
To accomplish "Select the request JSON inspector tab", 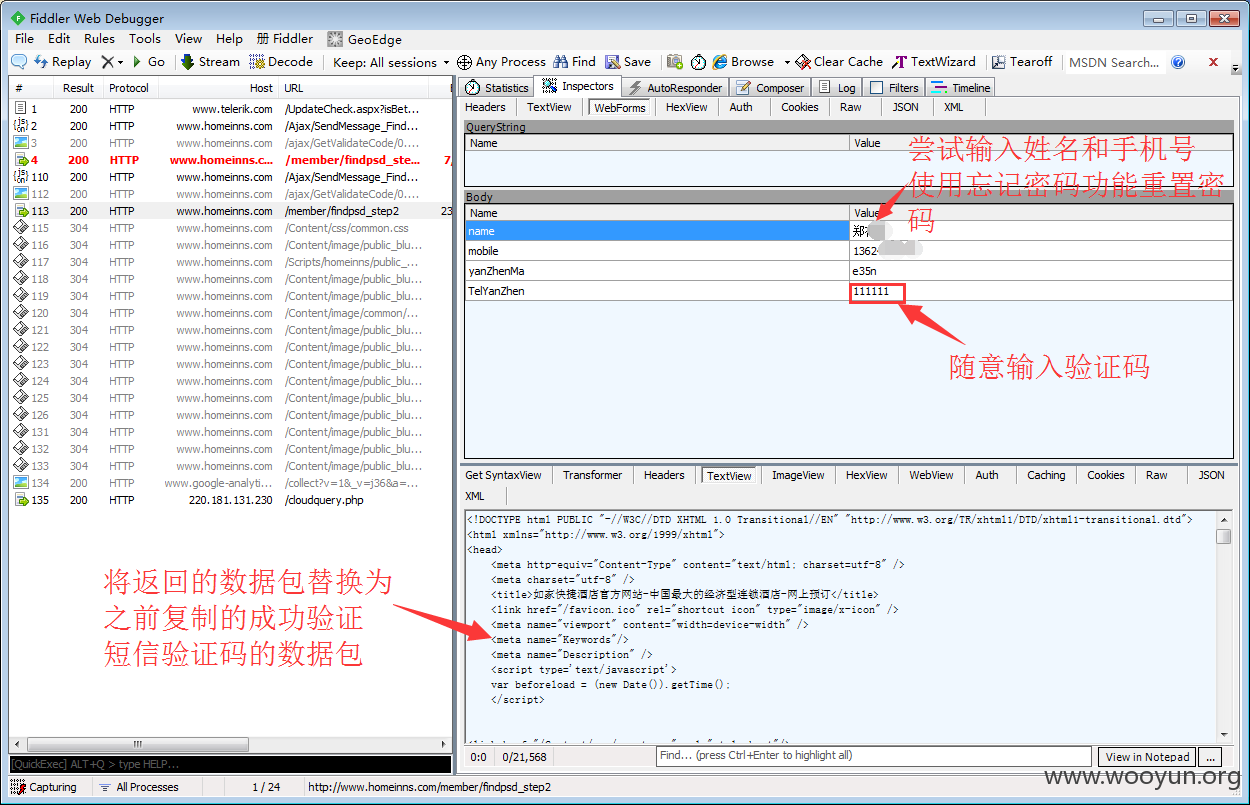I will [905, 107].
